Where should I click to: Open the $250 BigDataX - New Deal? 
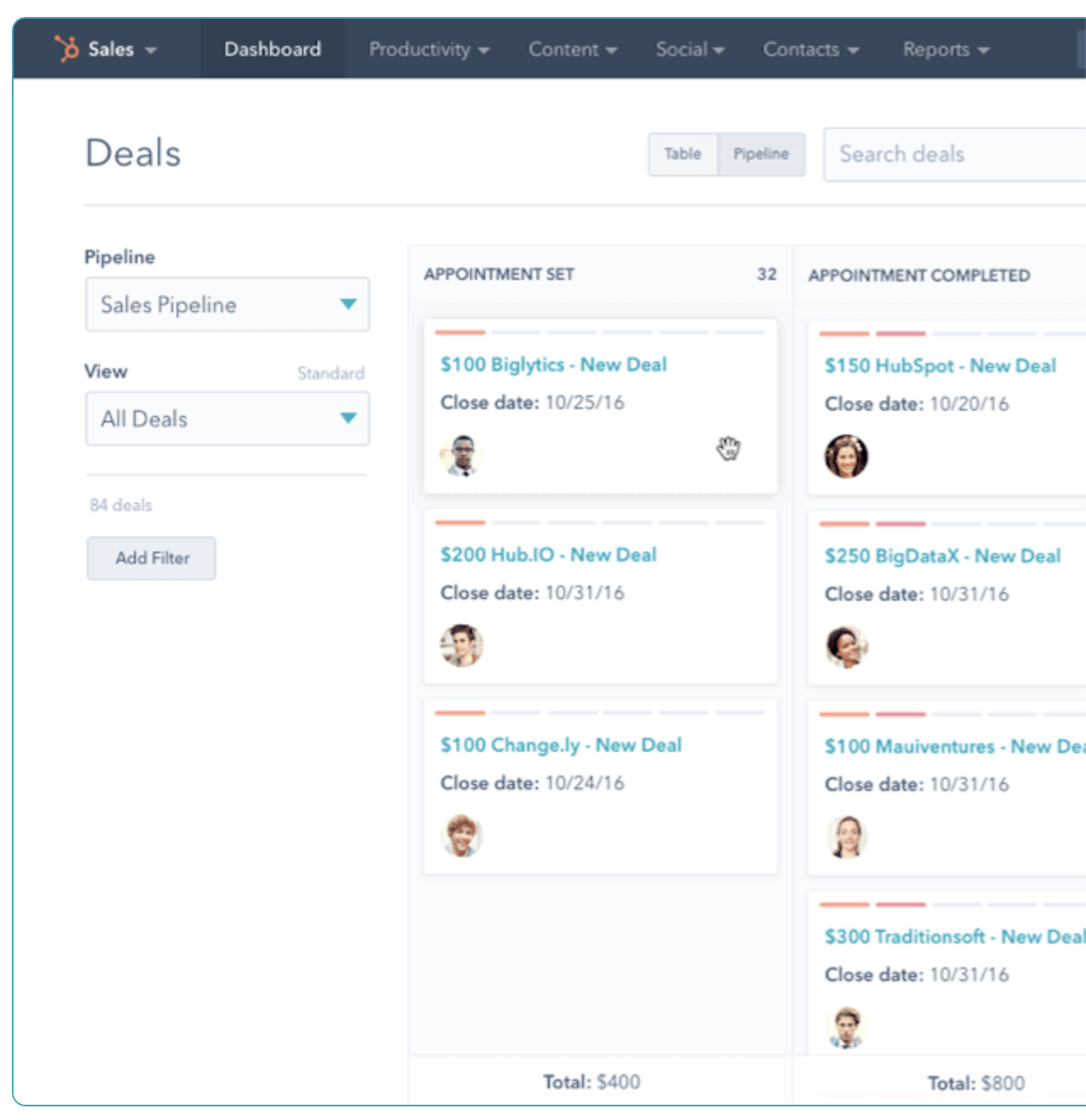point(943,556)
